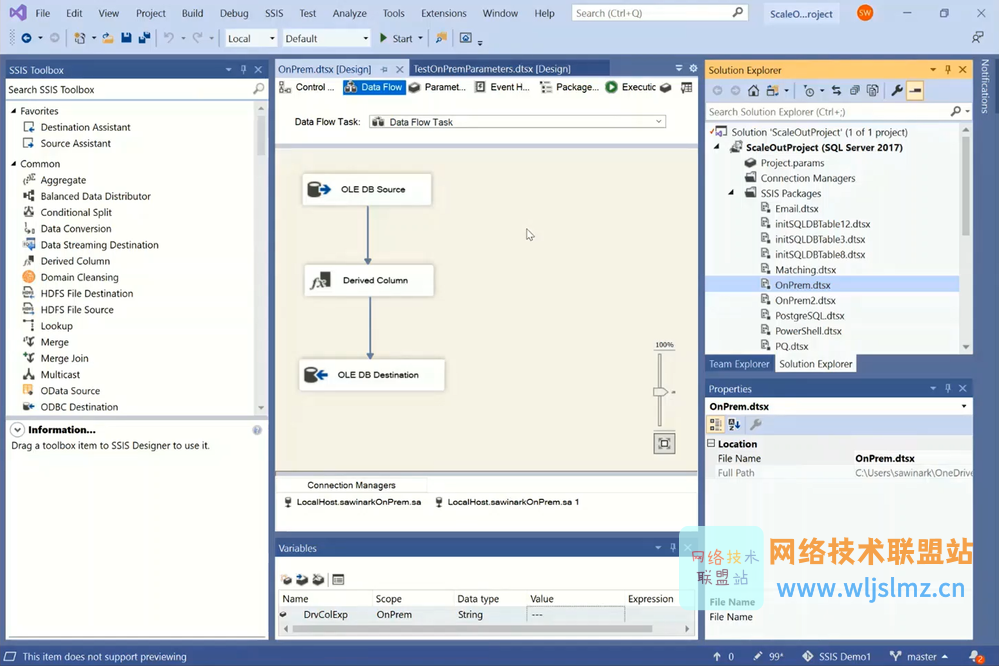Adjust the designer zoom slider handle

pyautogui.click(x=660, y=392)
